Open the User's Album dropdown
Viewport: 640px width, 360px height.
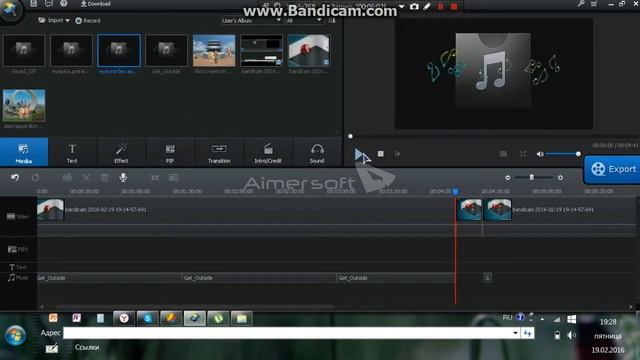point(251,20)
